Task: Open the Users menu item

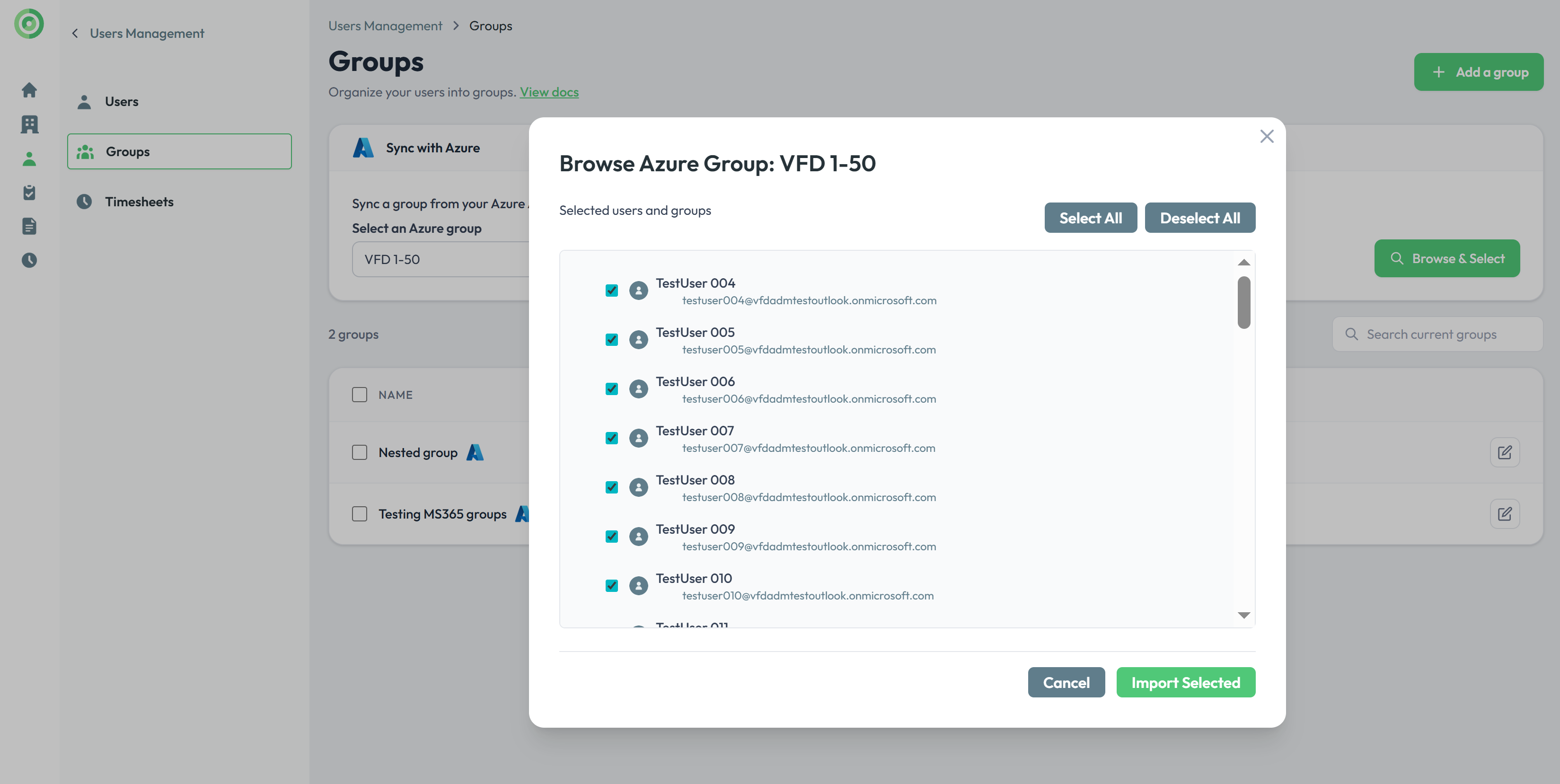Action: click(121, 102)
